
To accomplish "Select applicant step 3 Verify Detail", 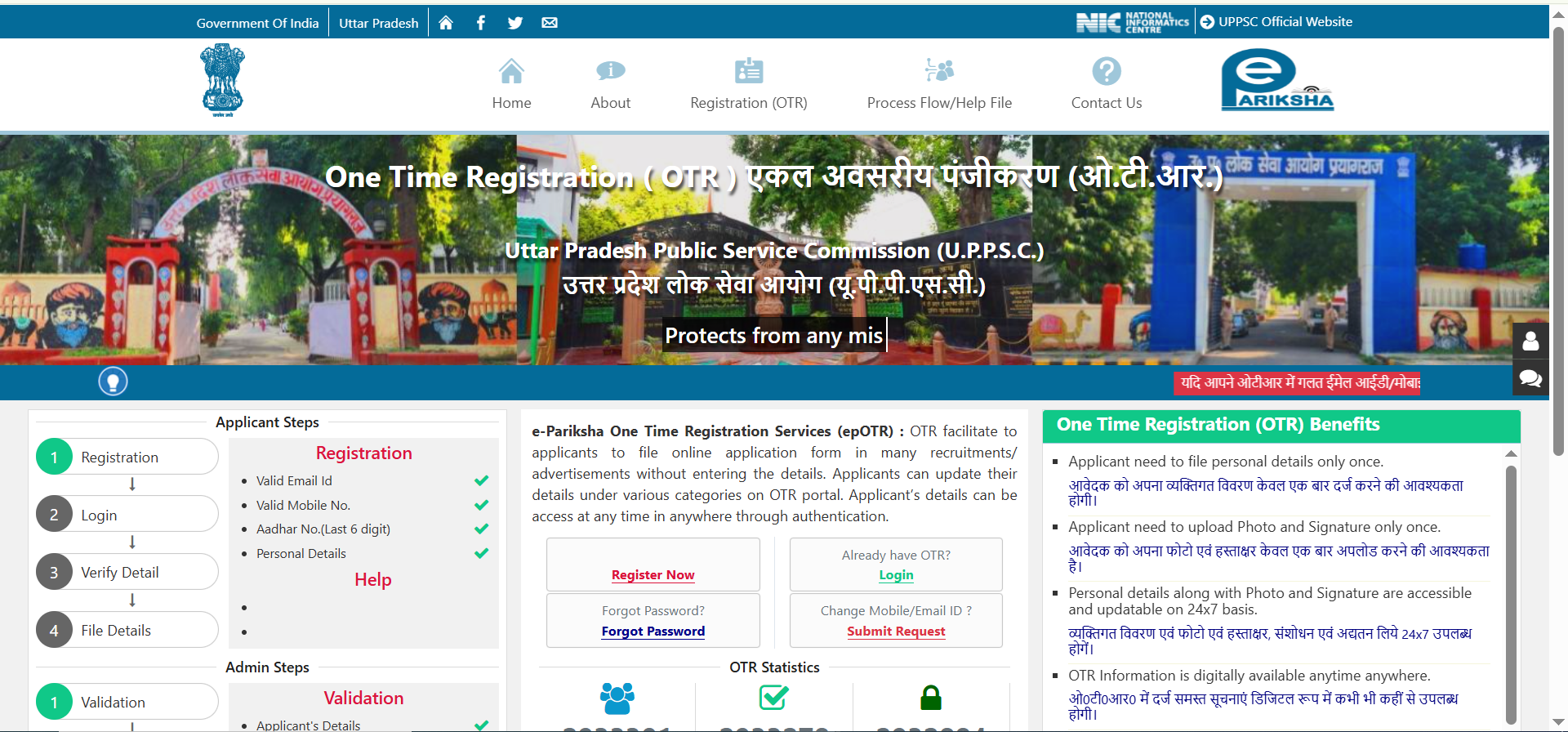I will click(x=127, y=572).
